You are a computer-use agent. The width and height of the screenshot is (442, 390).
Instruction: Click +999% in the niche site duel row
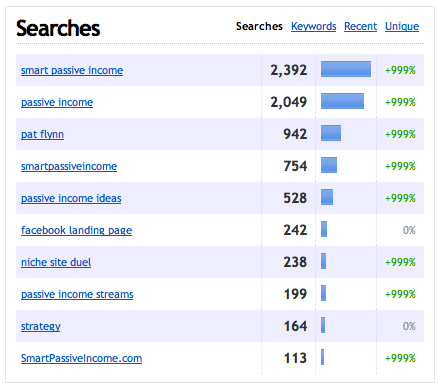400,262
